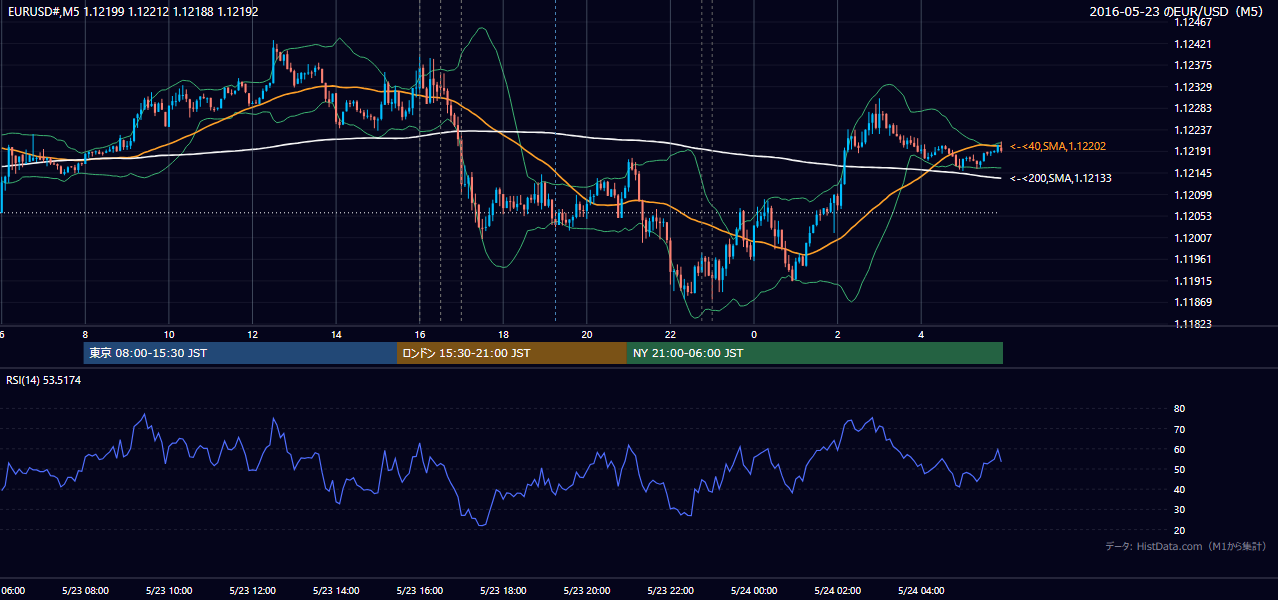
Task: Click RSI scale level 50
Action: pyautogui.click(x=1179, y=469)
